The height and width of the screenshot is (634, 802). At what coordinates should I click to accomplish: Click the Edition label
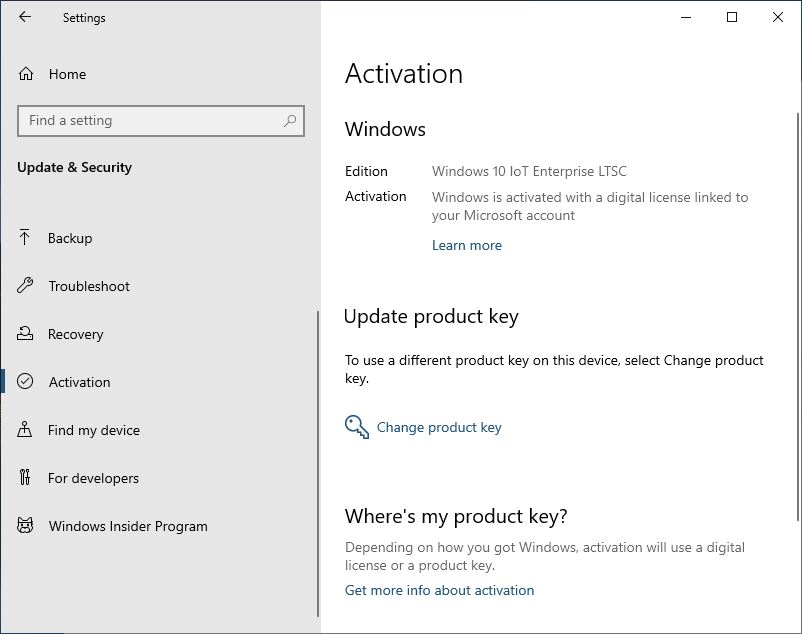[366, 171]
